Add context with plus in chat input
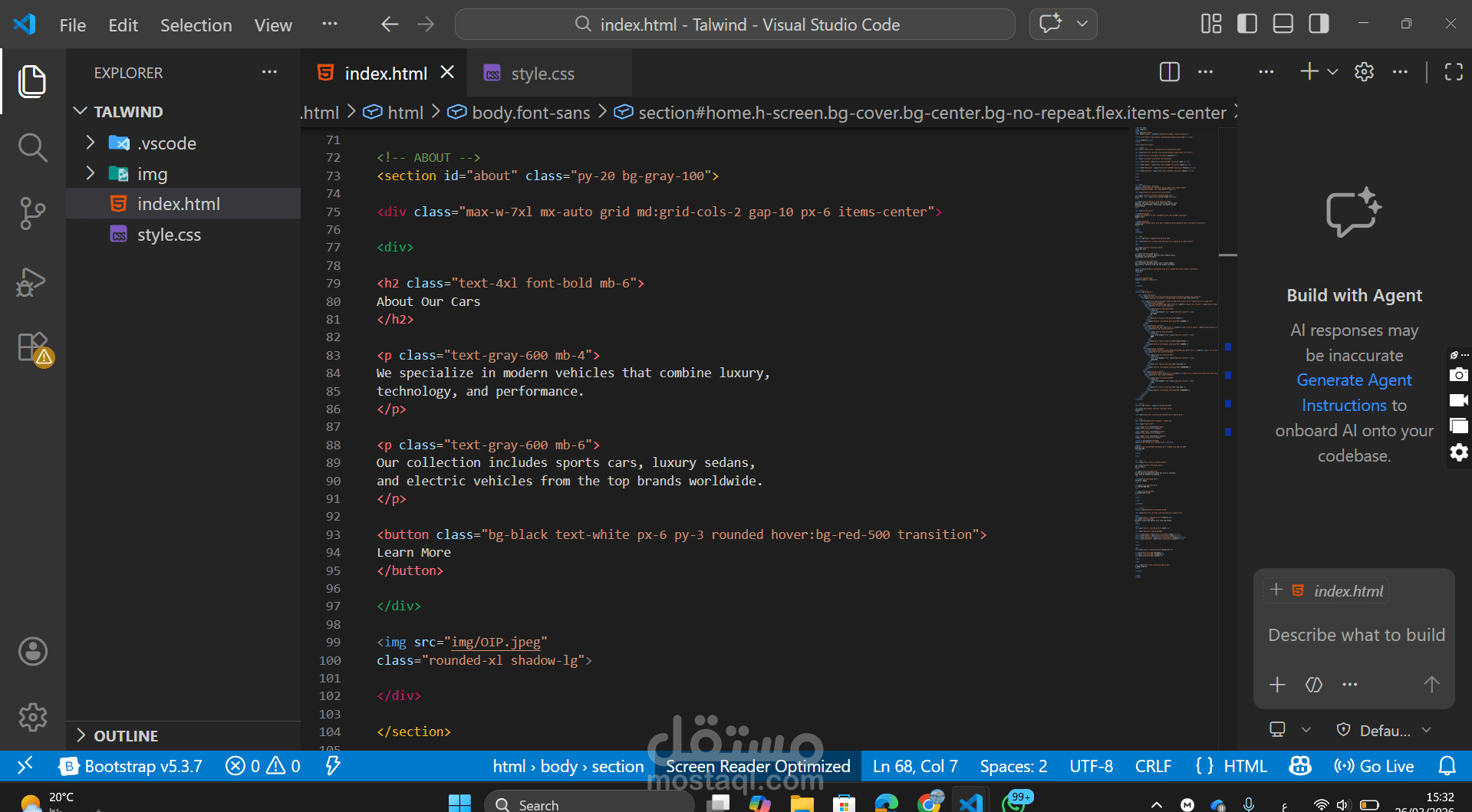 (x=1277, y=684)
